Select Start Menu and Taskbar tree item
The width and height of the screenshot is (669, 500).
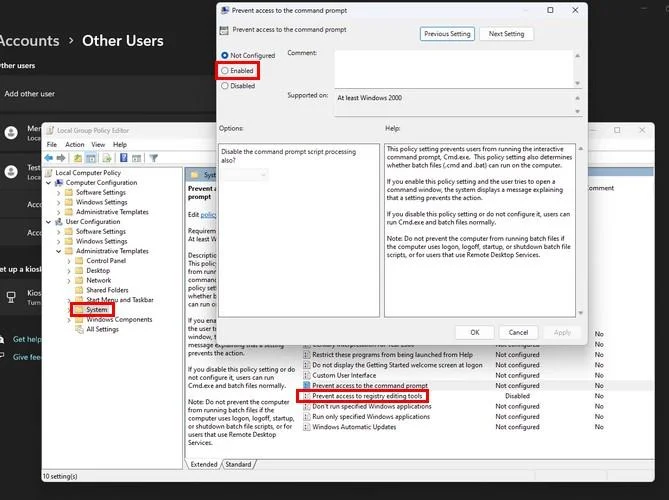pyautogui.click(x=120, y=300)
